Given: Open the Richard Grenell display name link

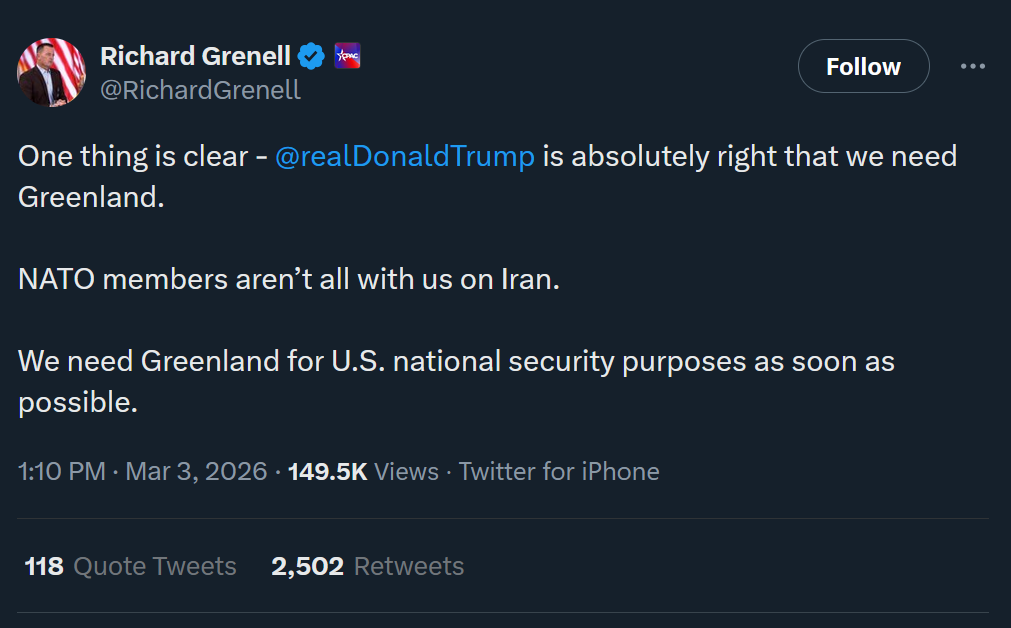Looking at the screenshot, I should pos(195,56).
